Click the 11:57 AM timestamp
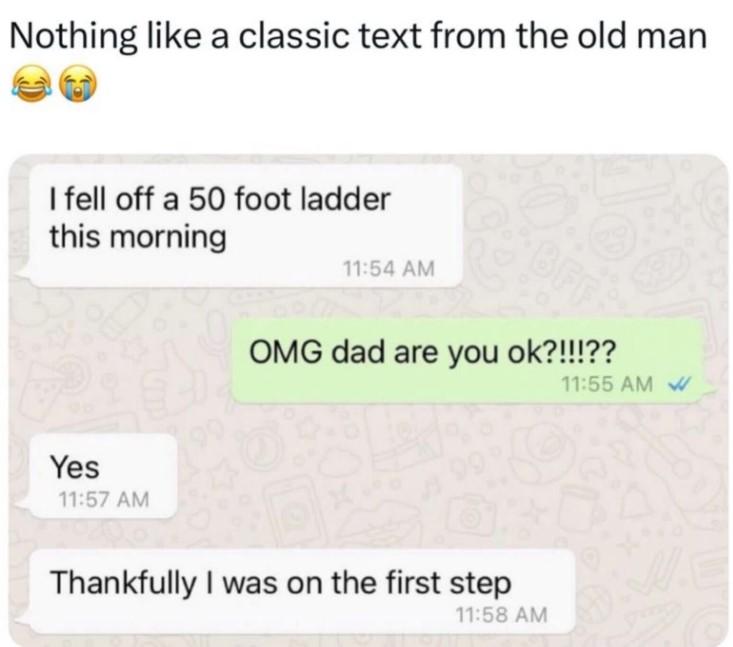The height and width of the screenshot is (647, 733). [x=103, y=499]
